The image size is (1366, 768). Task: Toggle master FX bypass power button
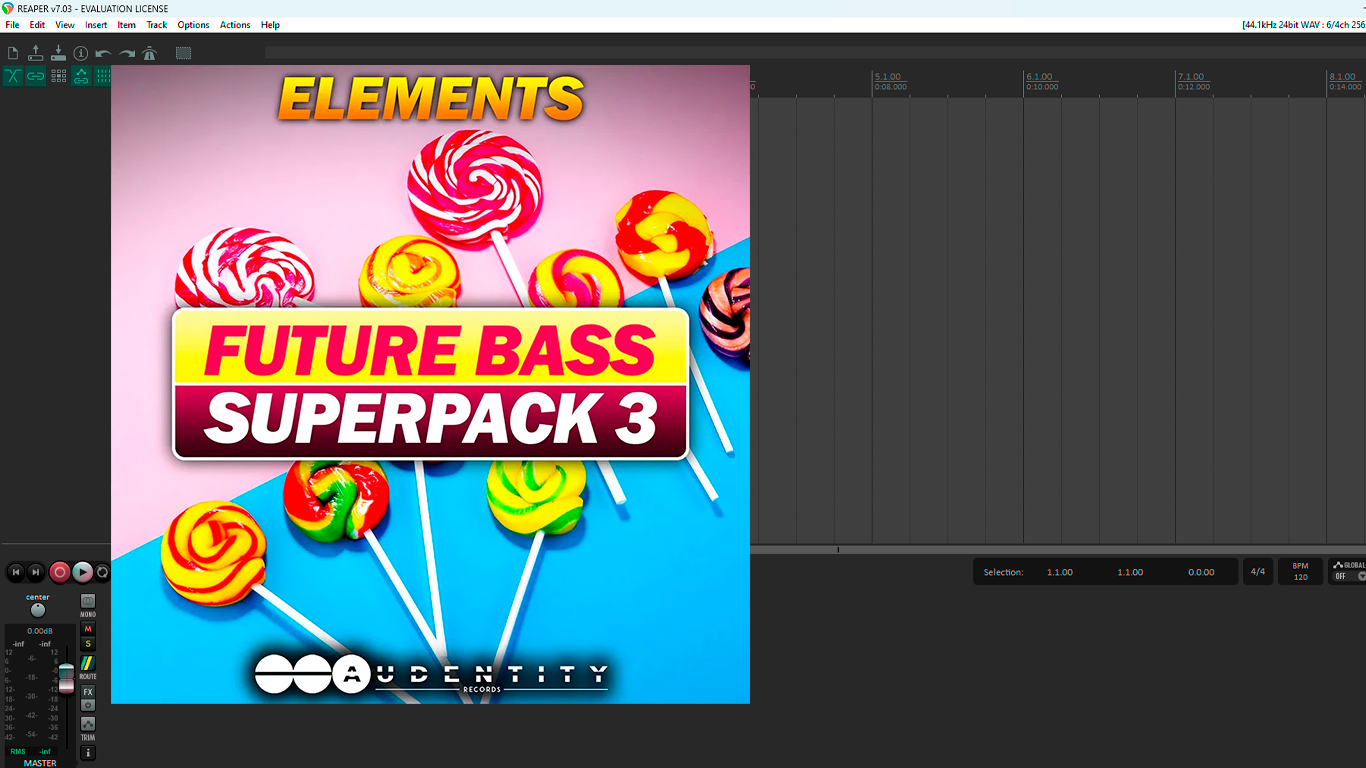(x=88, y=705)
